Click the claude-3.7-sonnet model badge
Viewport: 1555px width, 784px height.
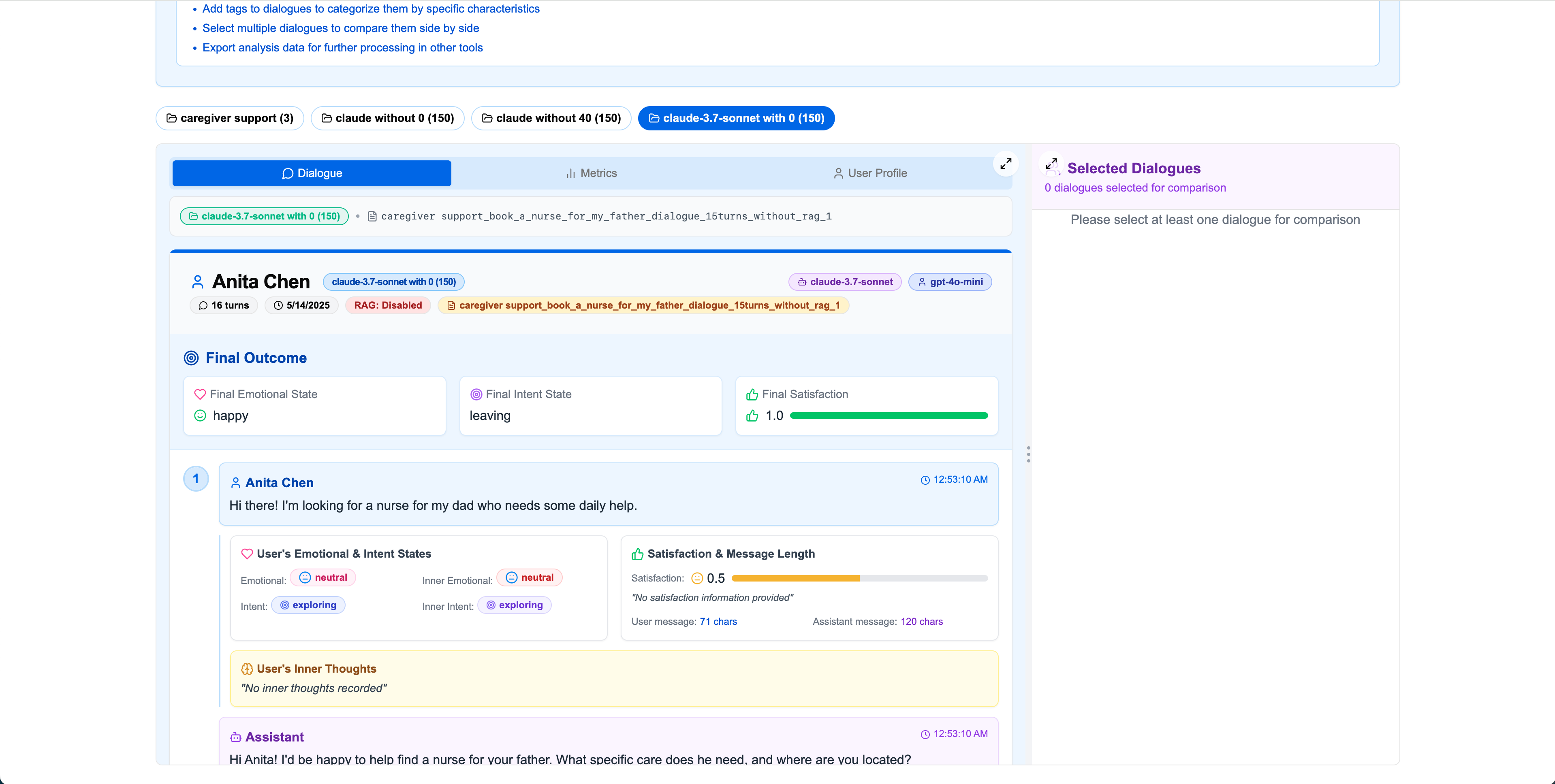[x=844, y=282]
